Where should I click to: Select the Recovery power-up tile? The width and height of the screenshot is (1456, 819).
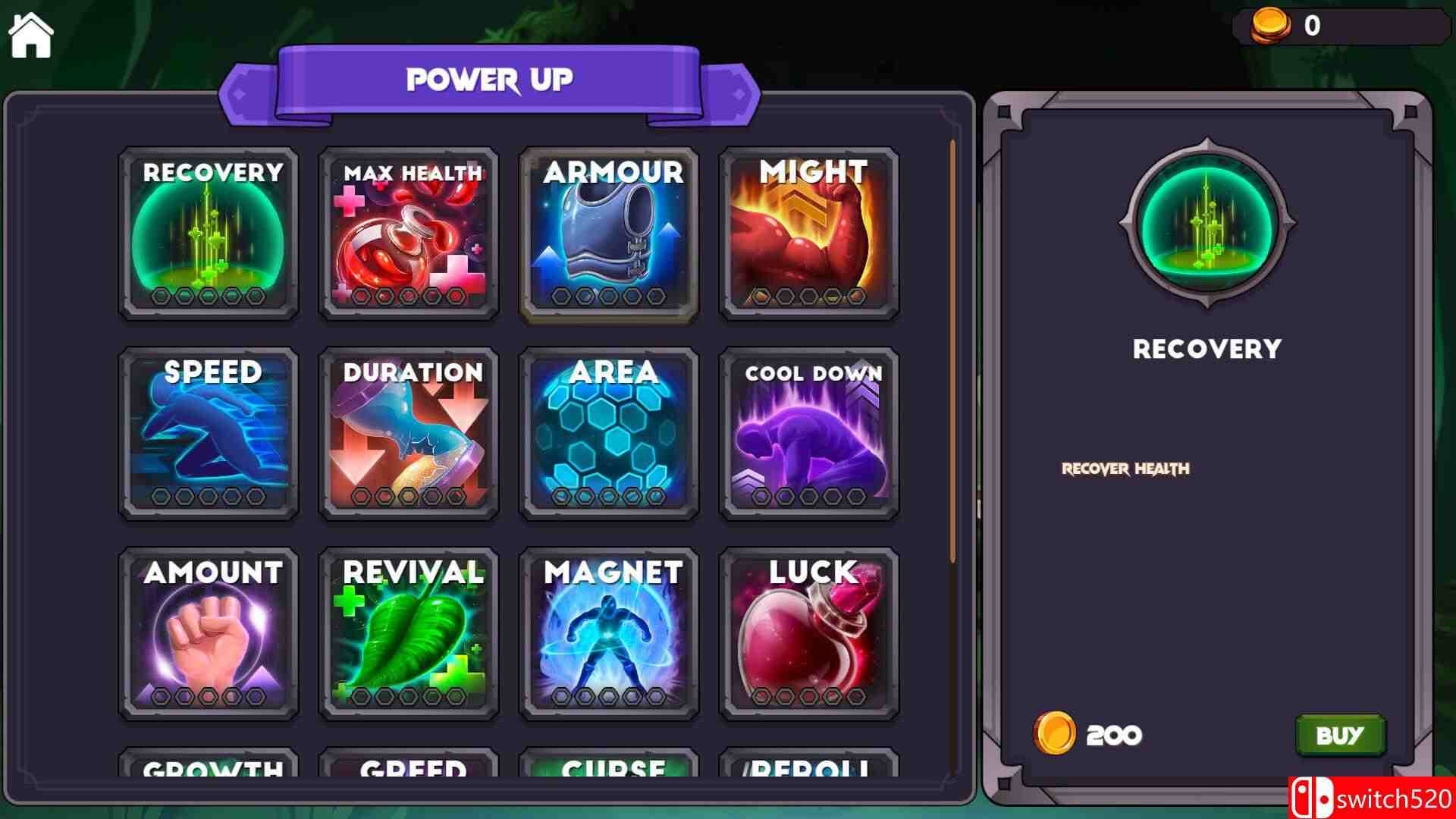pos(209,233)
